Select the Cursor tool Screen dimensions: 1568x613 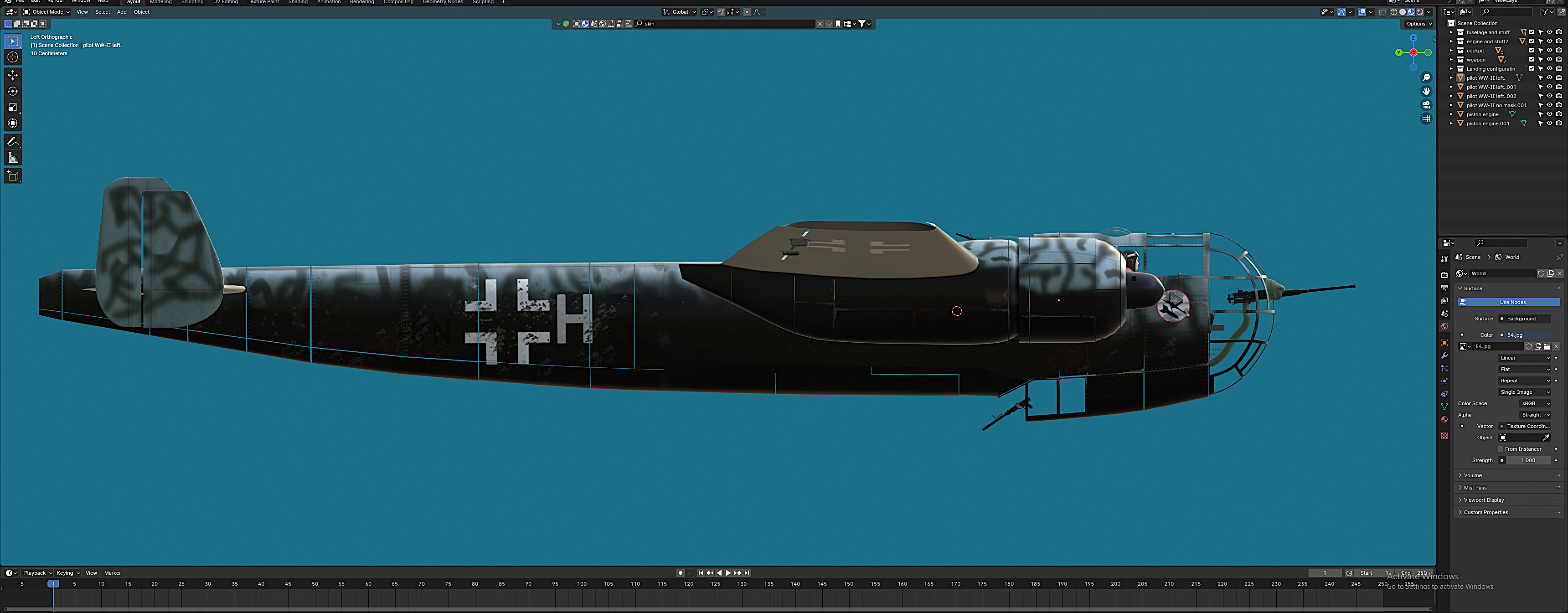click(x=13, y=57)
